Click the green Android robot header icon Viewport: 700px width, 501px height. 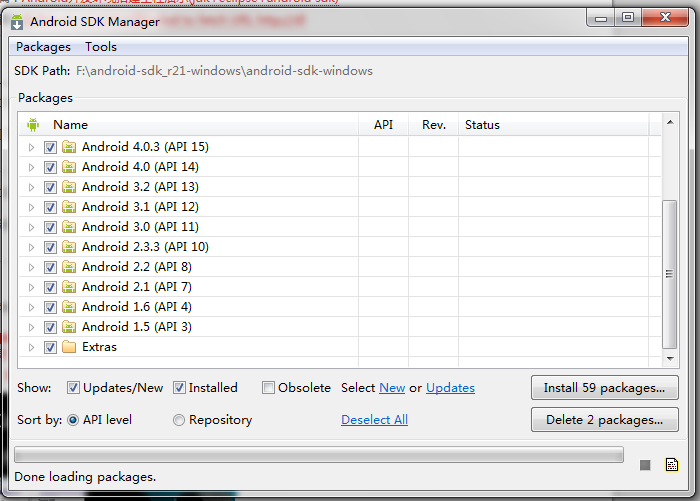(33, 125)
